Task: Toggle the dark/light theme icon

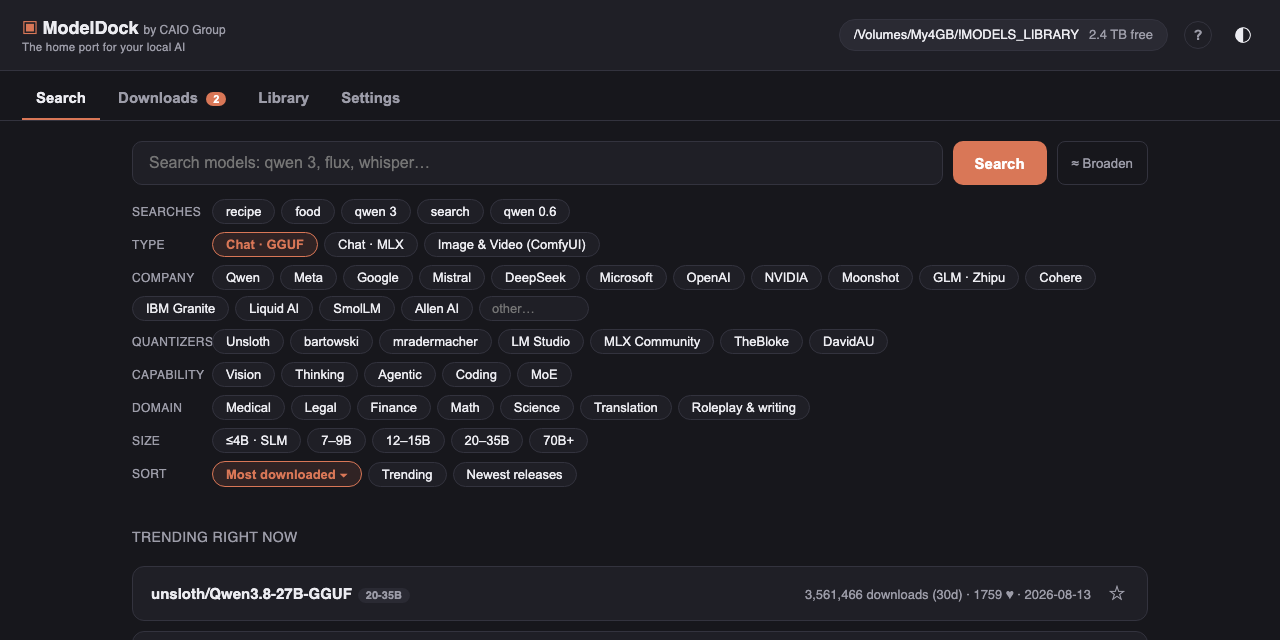Action: 1243,35
